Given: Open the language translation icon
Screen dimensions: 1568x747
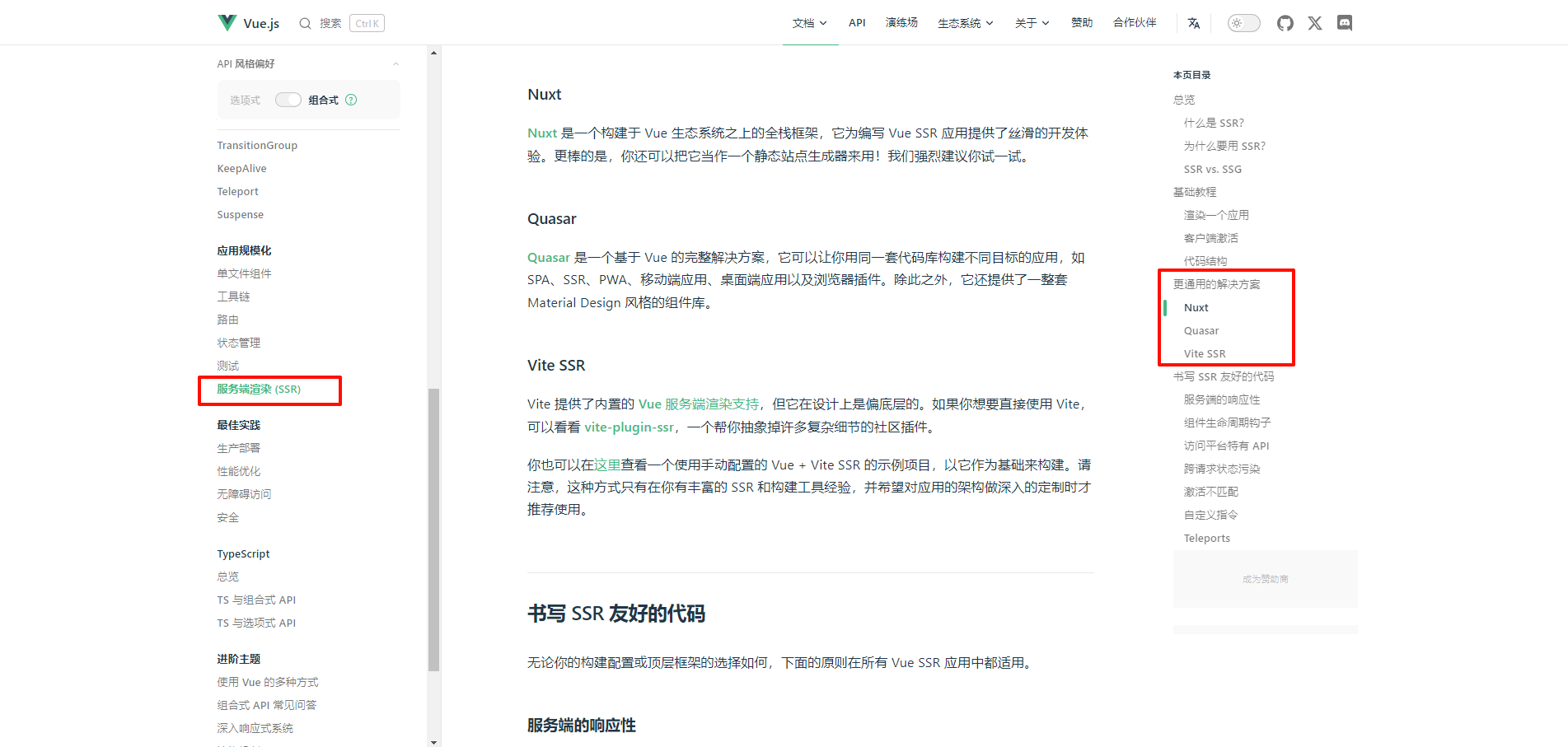Looking at the screenshot, I should point(1193,23).
